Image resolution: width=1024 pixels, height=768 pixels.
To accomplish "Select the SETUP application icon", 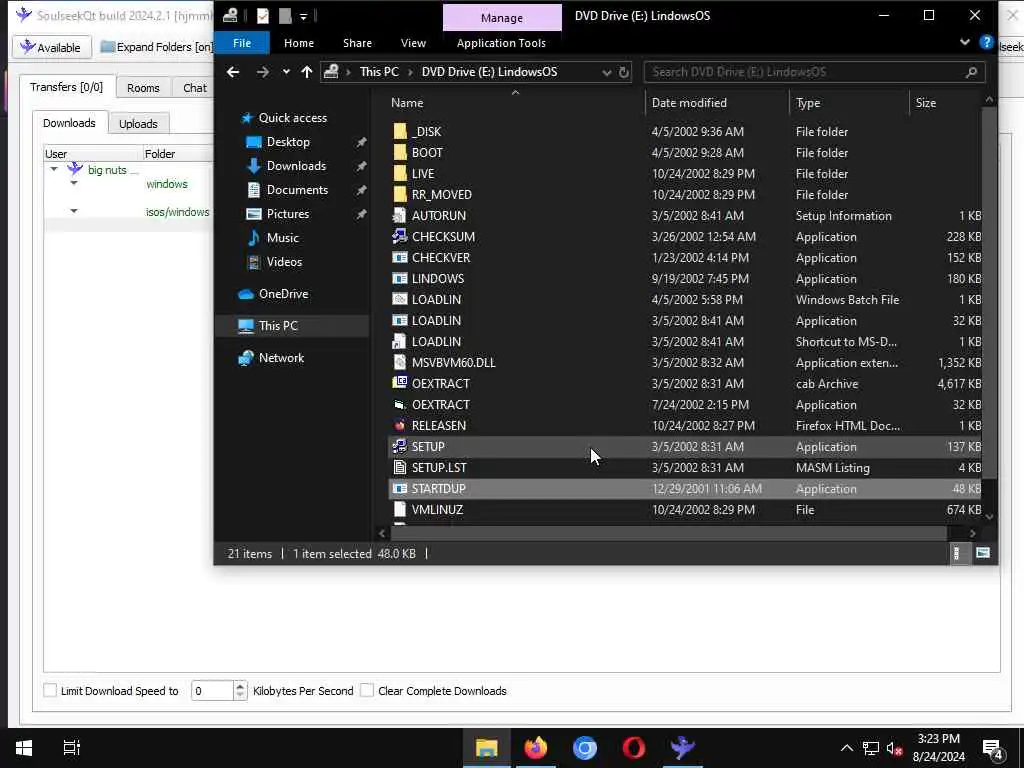I will coord(400,447).
